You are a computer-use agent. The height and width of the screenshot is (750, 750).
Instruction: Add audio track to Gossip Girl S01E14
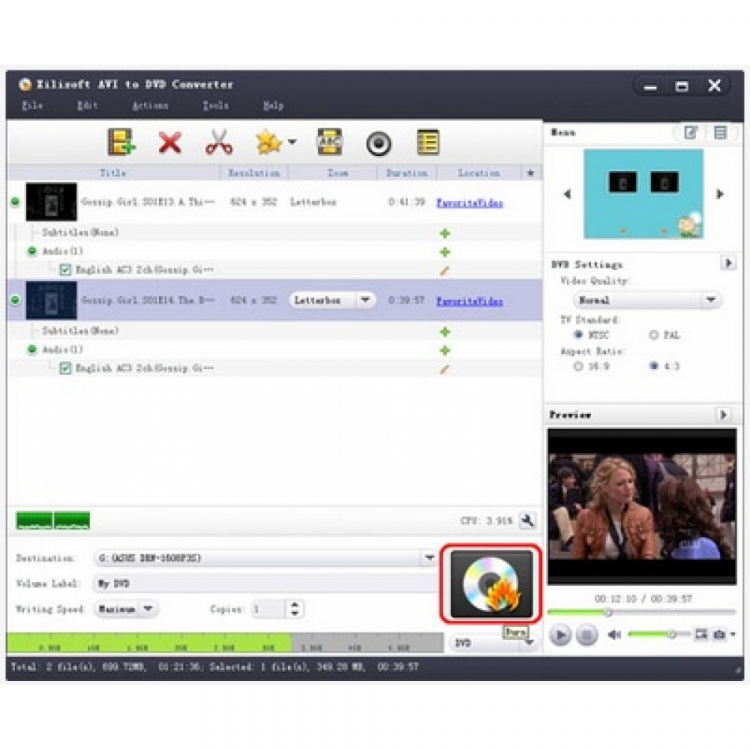click(445, 351)
